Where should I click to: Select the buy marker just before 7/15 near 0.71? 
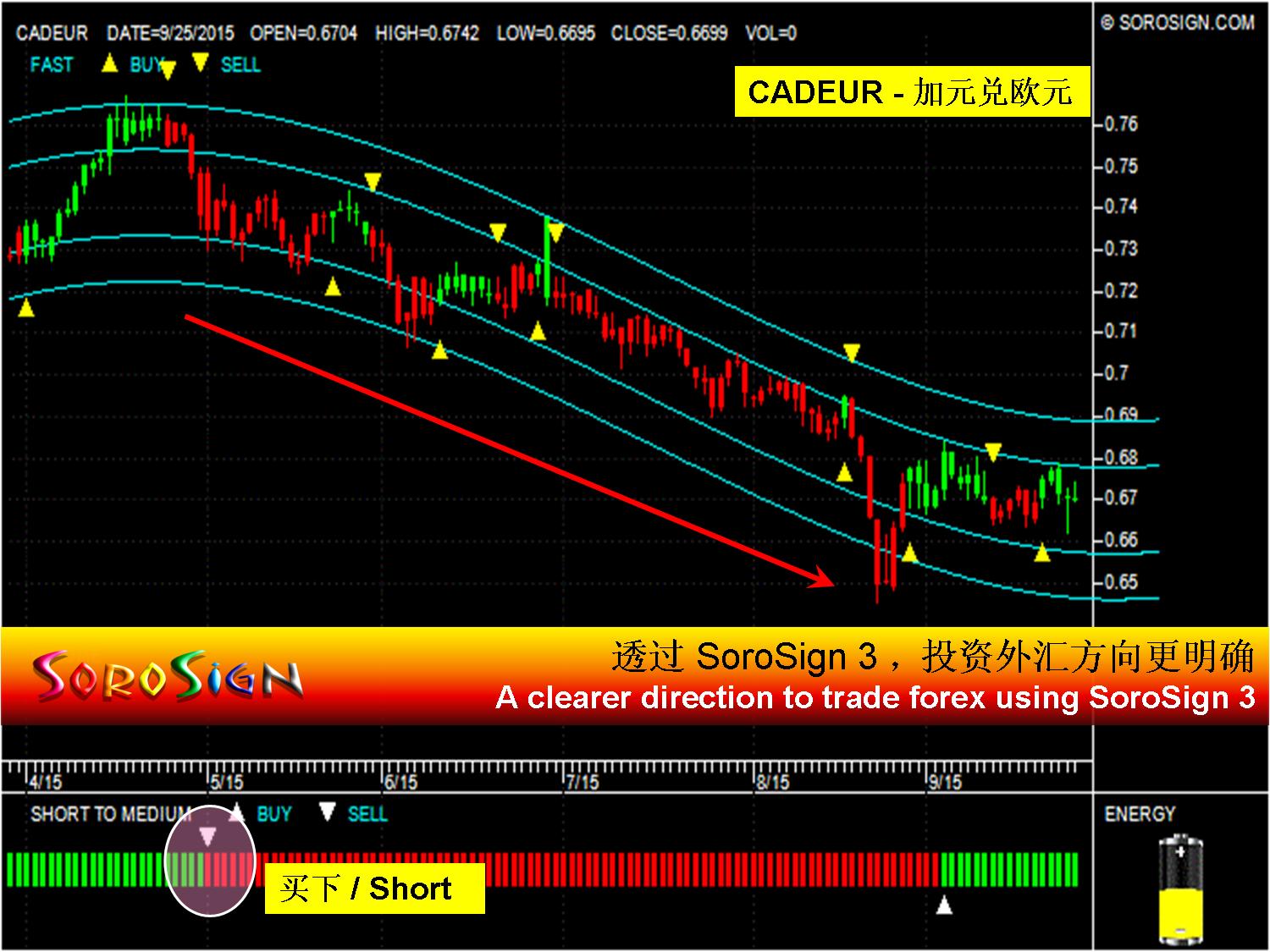click(538, 331)
